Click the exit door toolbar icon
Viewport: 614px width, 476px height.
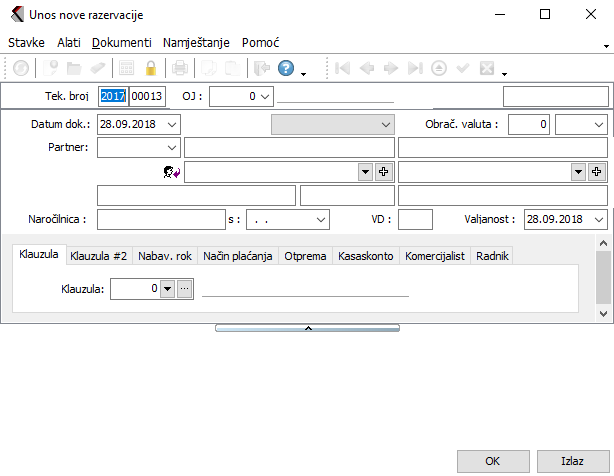pyautogui.click(x=261, y=69)
